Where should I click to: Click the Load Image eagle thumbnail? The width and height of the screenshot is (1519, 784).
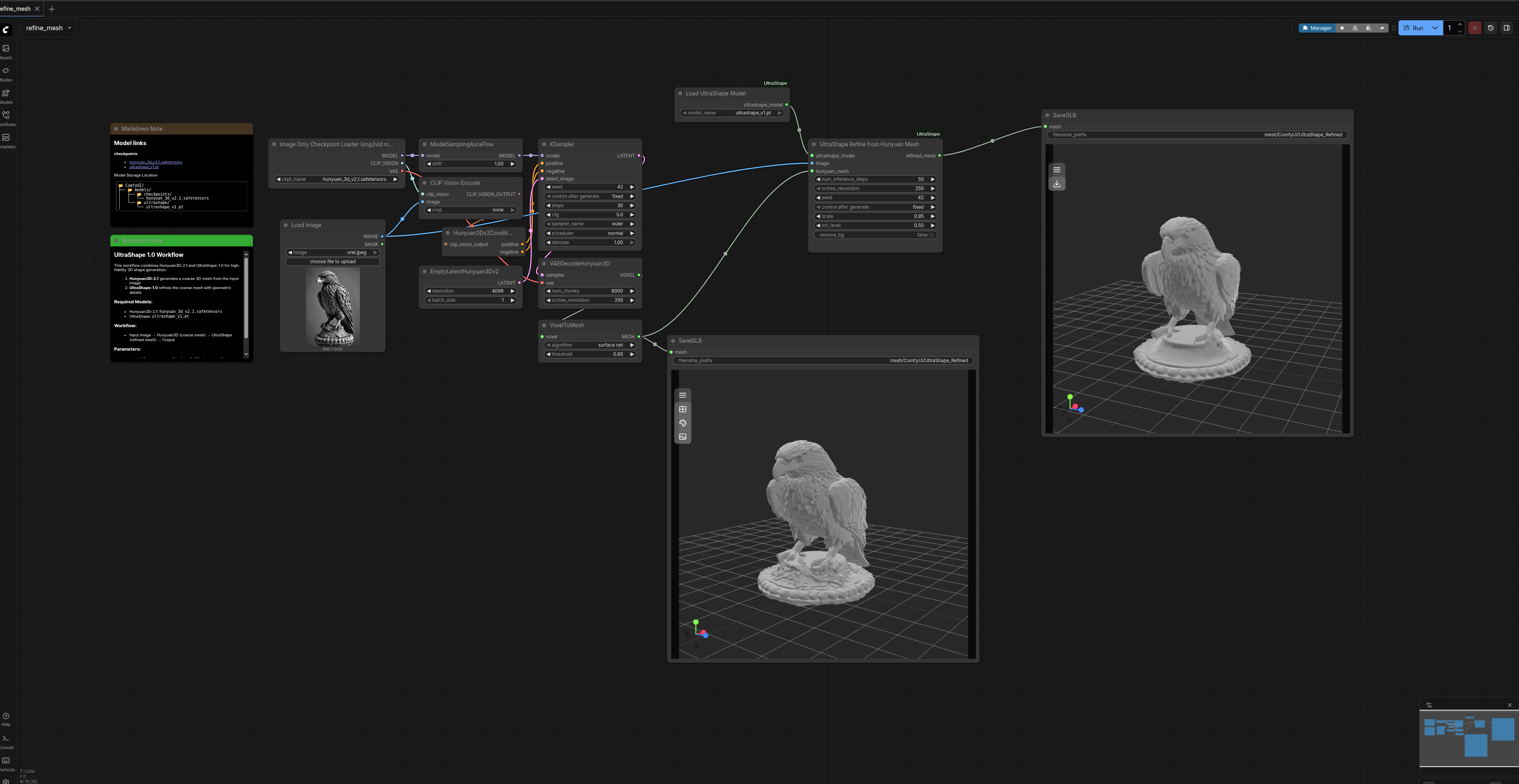coord(332,307)
